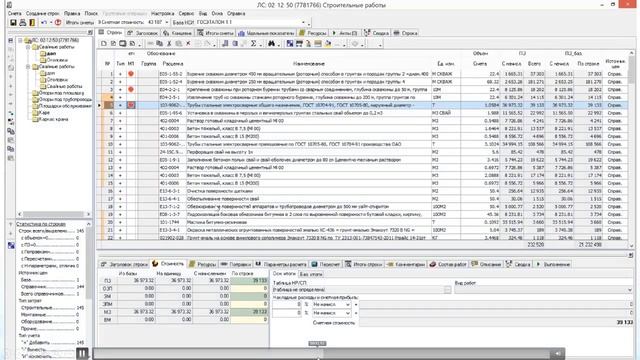Open the Смета menu
The image size is (640, 360).
click(14, 13)
